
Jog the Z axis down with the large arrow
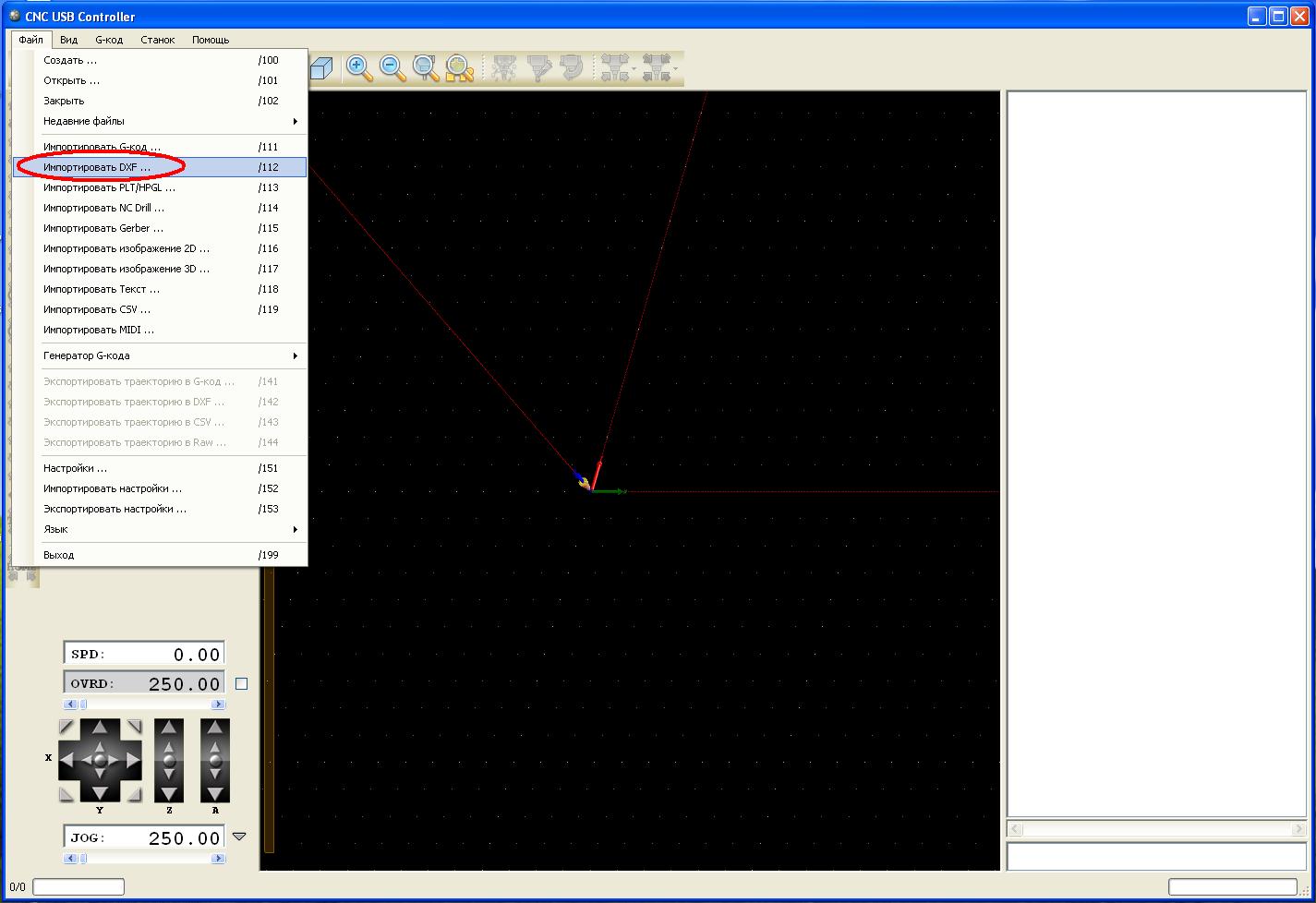[x=169, y=794]
